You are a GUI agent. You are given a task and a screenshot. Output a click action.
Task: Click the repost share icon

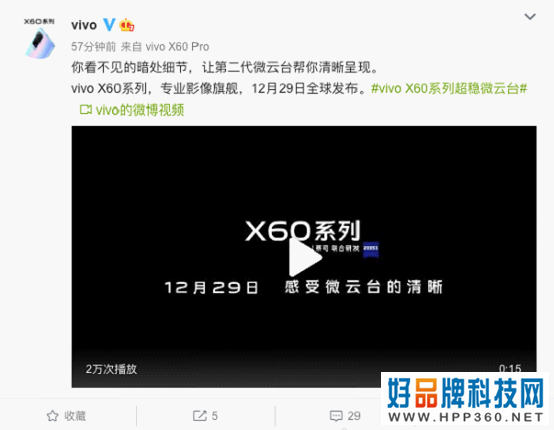(x=200, y=416)
